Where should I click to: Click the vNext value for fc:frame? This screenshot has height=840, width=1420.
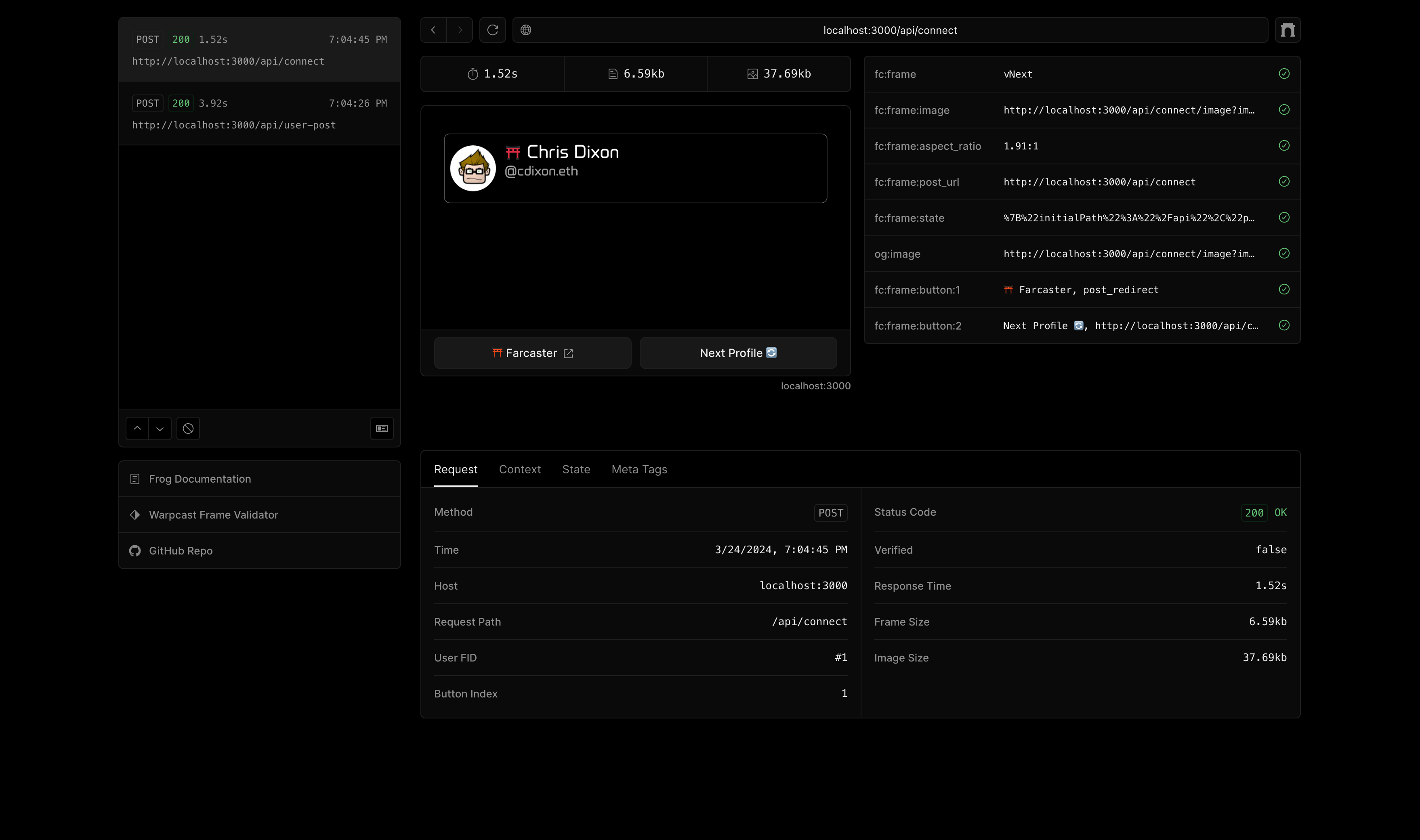coord(1018,74)
